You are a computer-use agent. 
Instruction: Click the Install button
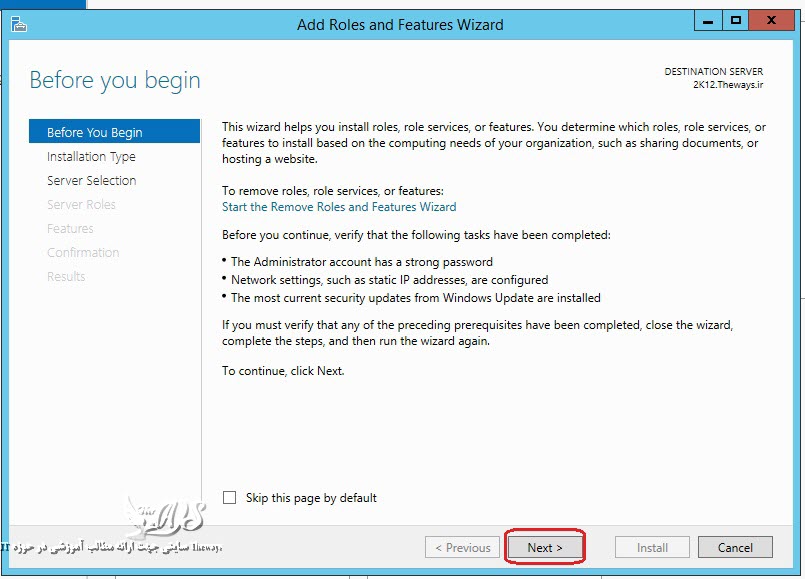[x=652, y=547]
